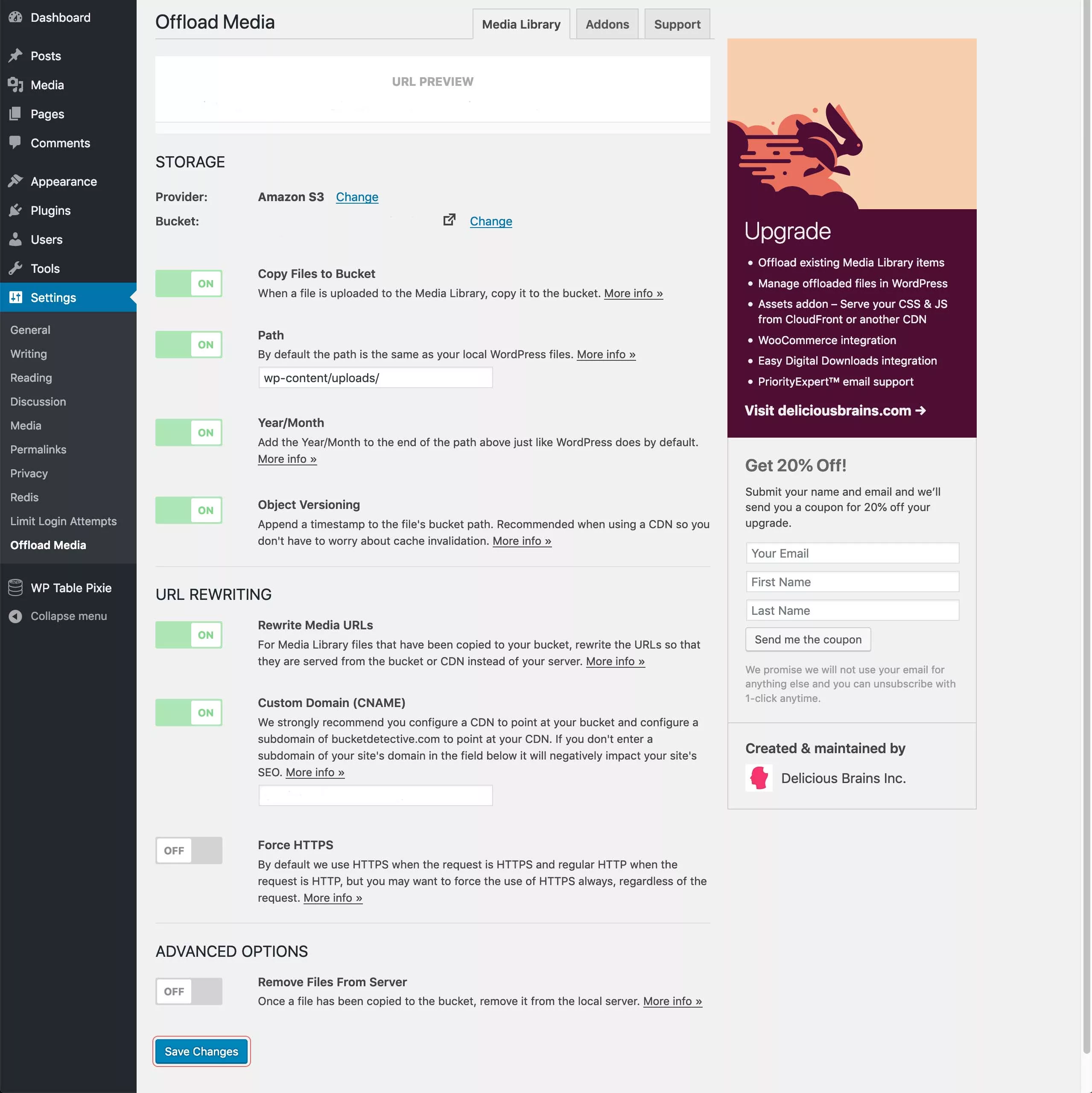Click the Tools wrench icon
The height and width of the screenshot is (1093, 1092).
[15, 268]
